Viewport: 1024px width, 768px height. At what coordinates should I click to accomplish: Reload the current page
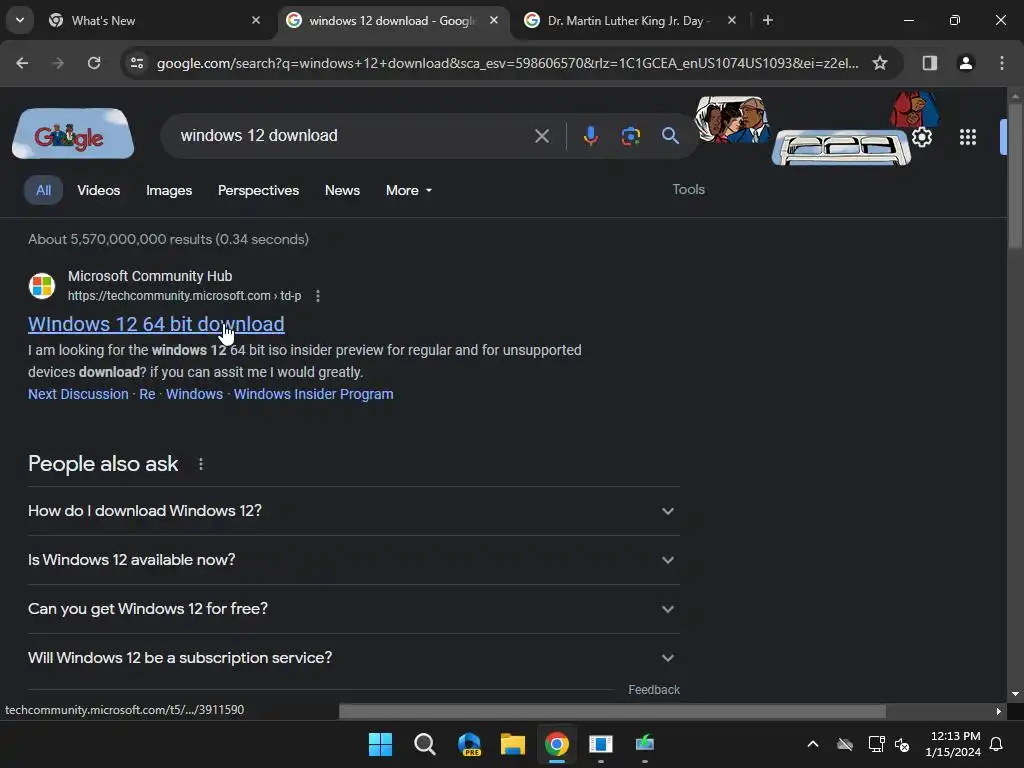pos(94,63)
